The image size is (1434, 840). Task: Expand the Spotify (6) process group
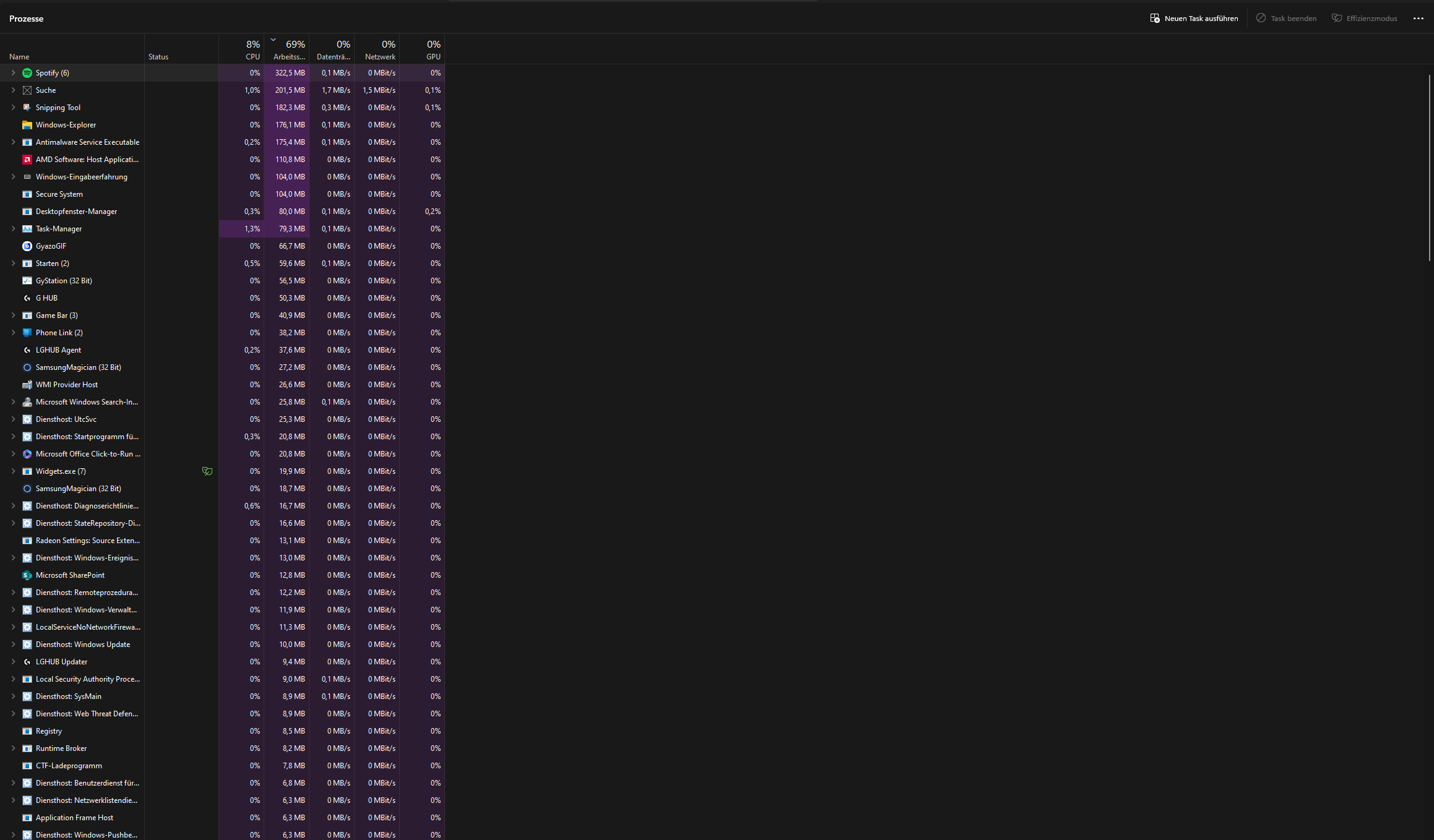coord(13,73)
